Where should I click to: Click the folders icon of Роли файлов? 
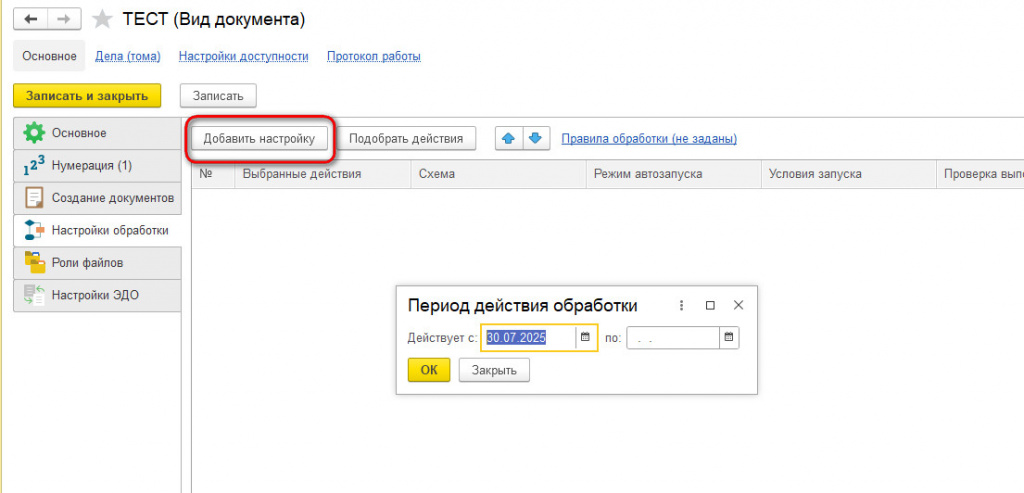click(34, 262)
